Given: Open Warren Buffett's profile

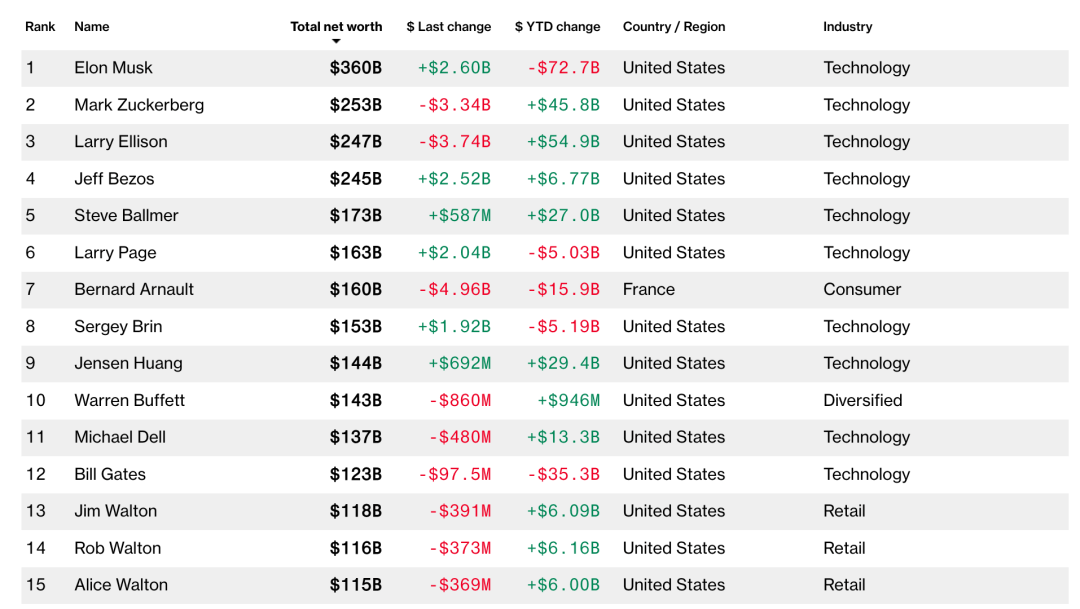Looking at the screenshot, I should (x=130, y=401).
